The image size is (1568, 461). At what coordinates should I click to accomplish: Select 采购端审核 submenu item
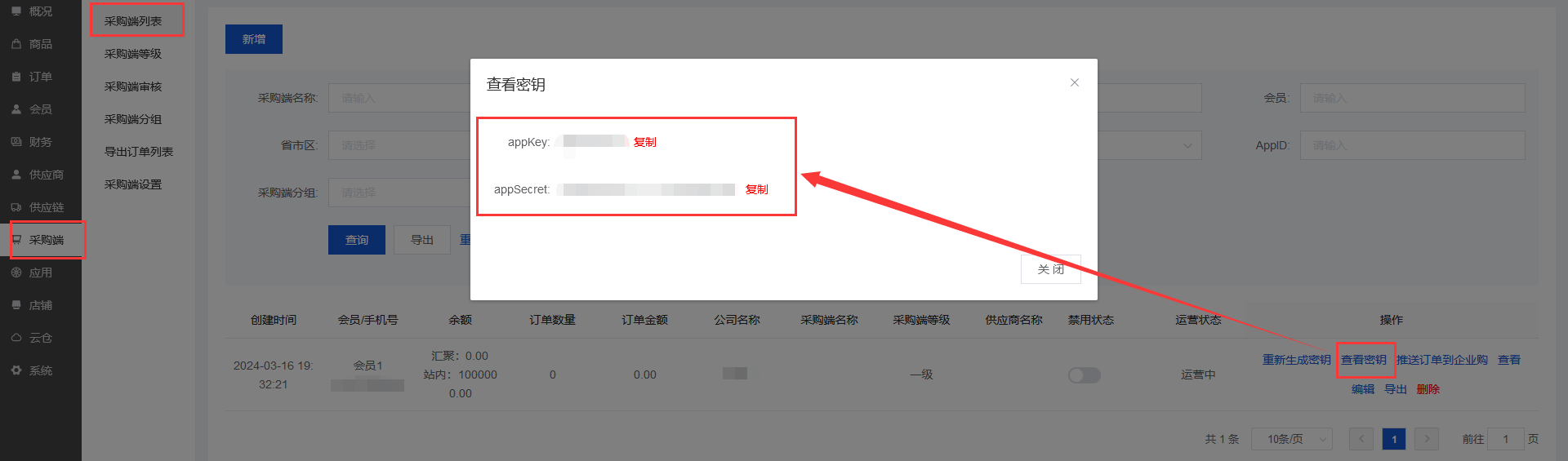[133, 86]
